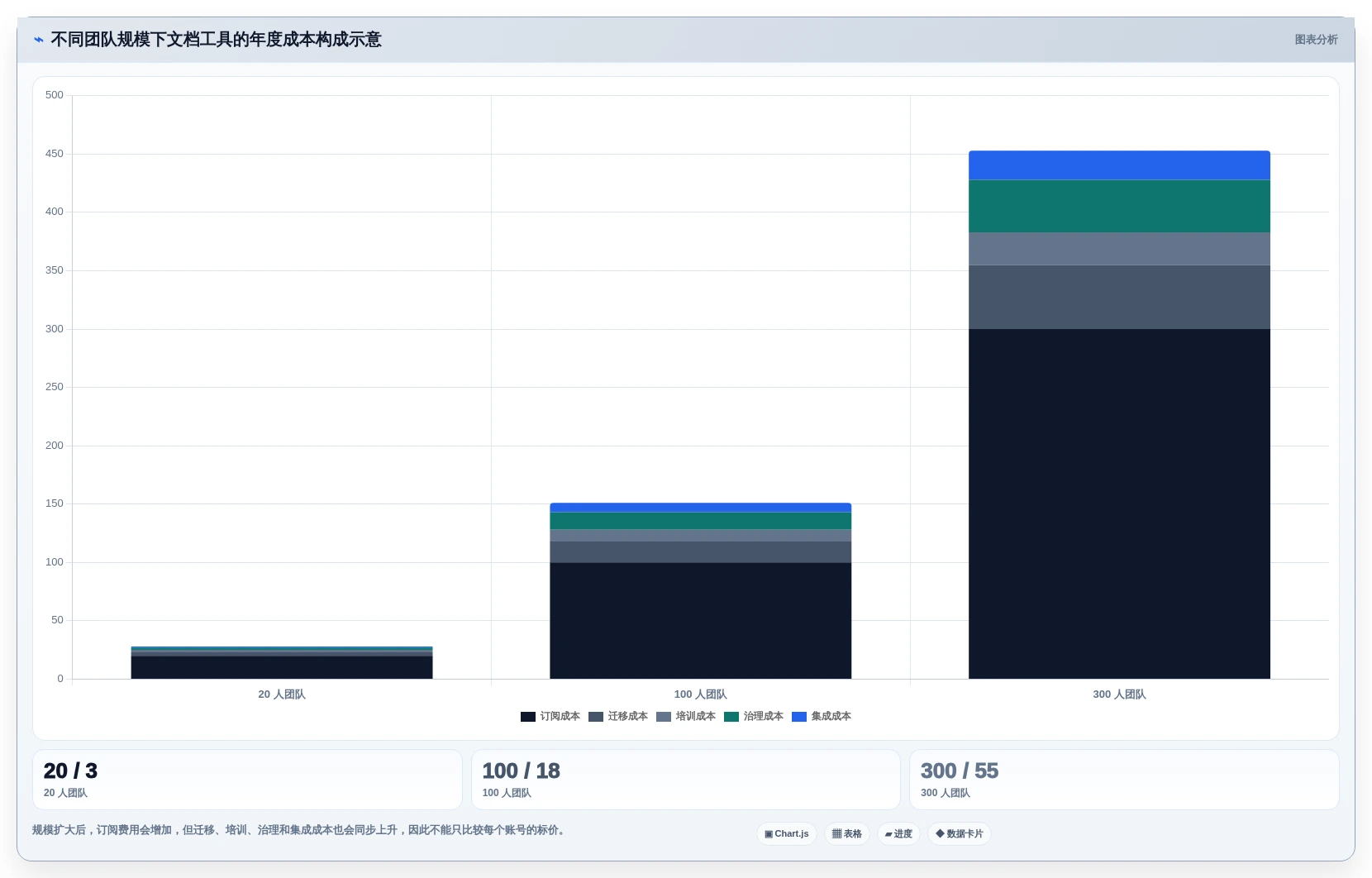1372x878 pixels.
Task: Click the footnote text starting with 规模扩大后
Action: pyautogui.click(x=301, y=830)
